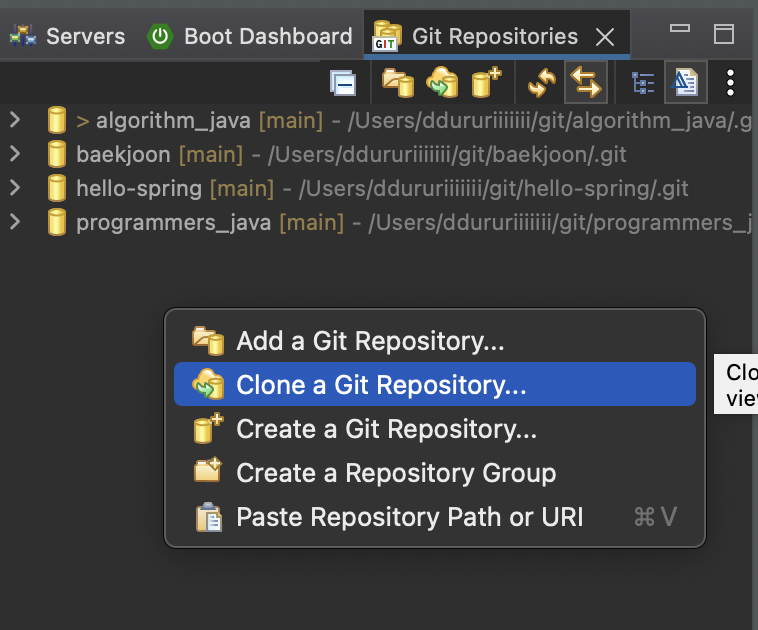
Task: Expand the algorithm_java repository
Action: click(15, 119)
